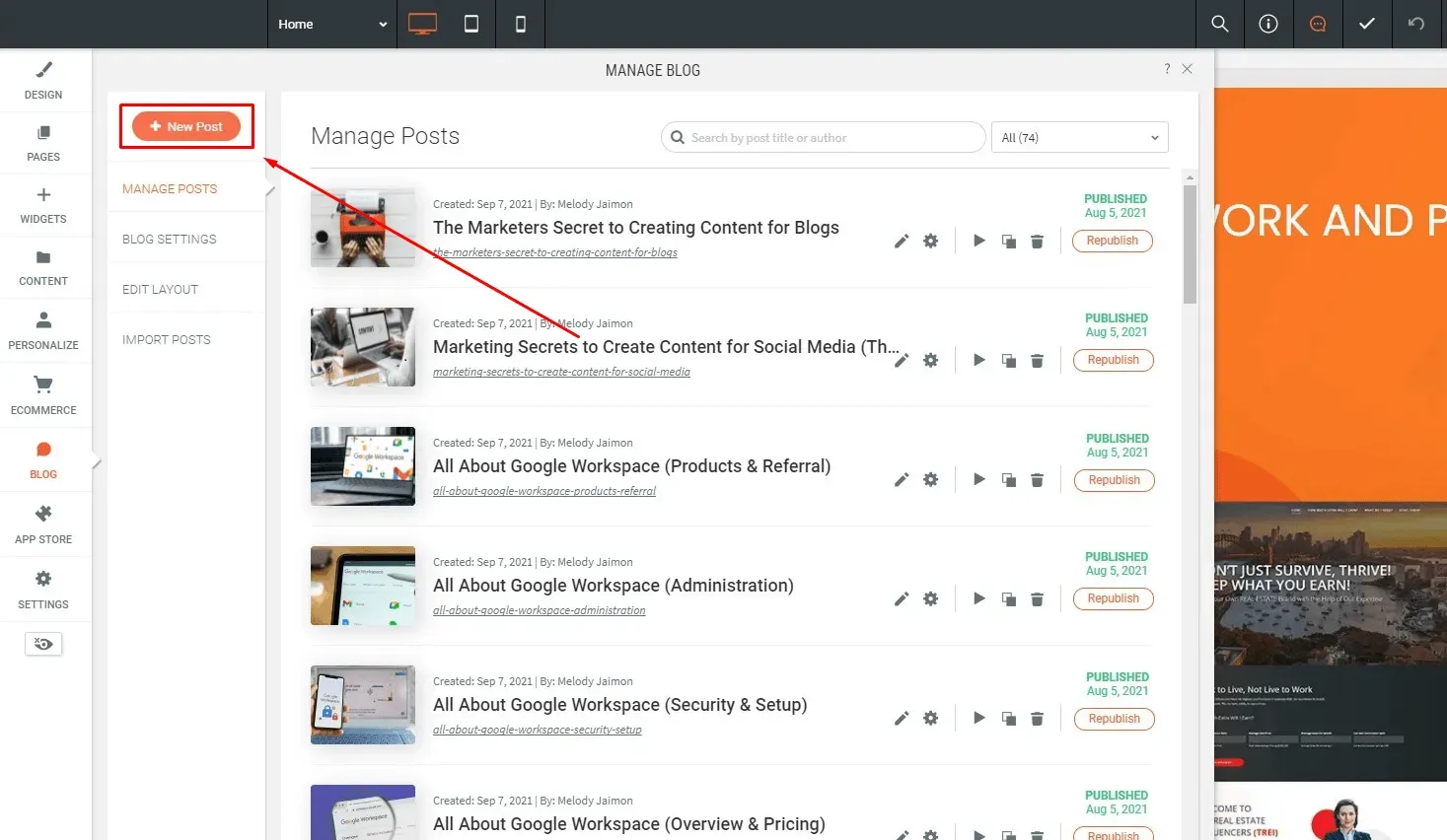Viewport: 1447px width, 840px height.
Task: Preview the Products & Referral post with play icon
Action: pos(978,479)
